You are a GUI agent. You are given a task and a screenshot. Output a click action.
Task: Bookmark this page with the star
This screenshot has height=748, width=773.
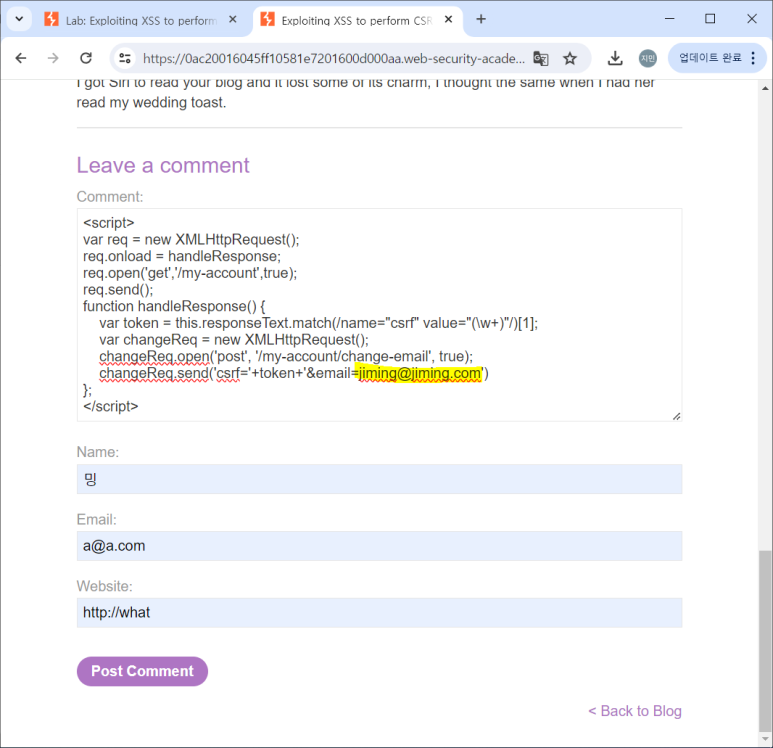point(570,59)
